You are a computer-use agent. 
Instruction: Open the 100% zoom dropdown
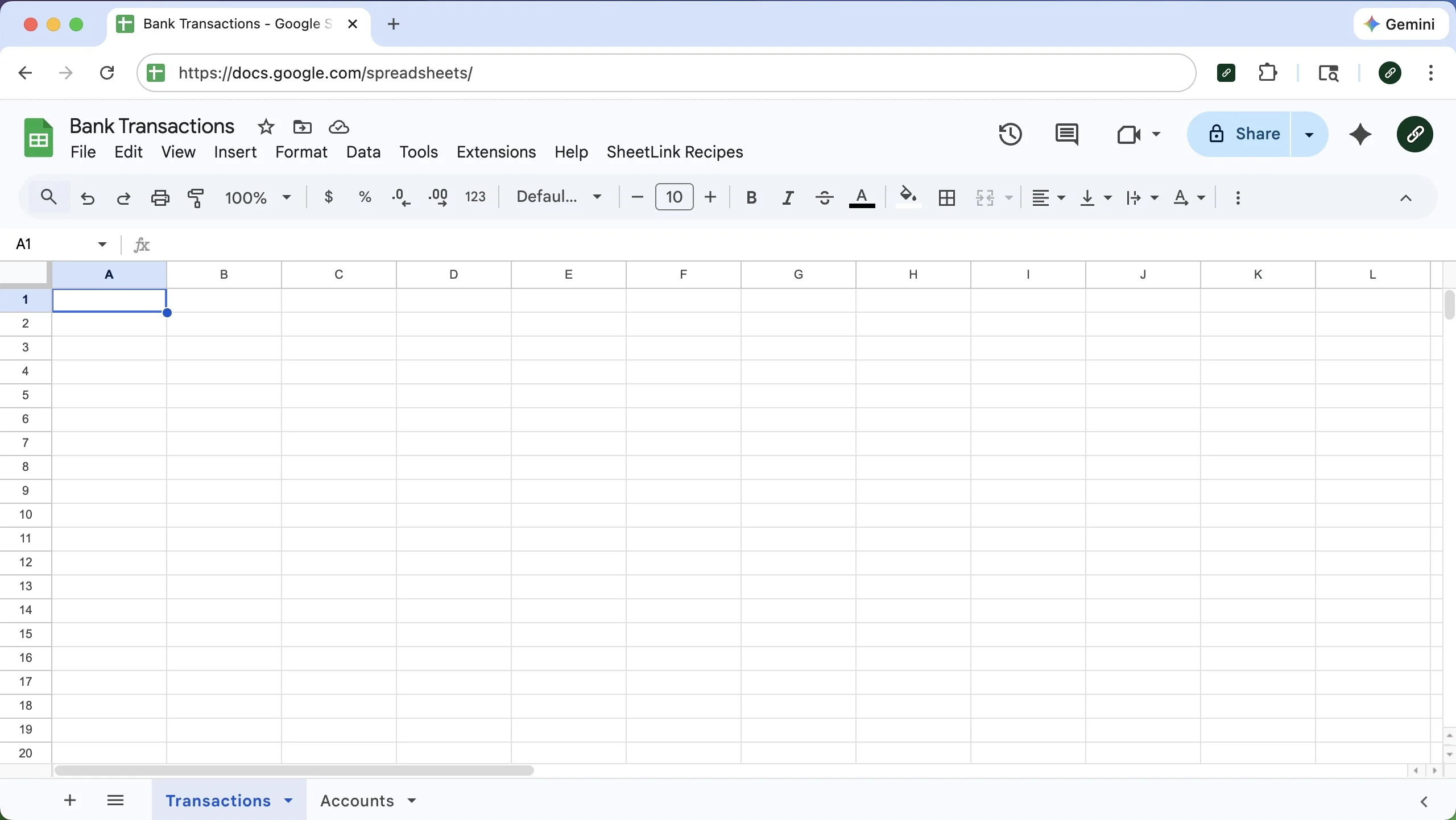pyautogui.click(x=258, y=198)
